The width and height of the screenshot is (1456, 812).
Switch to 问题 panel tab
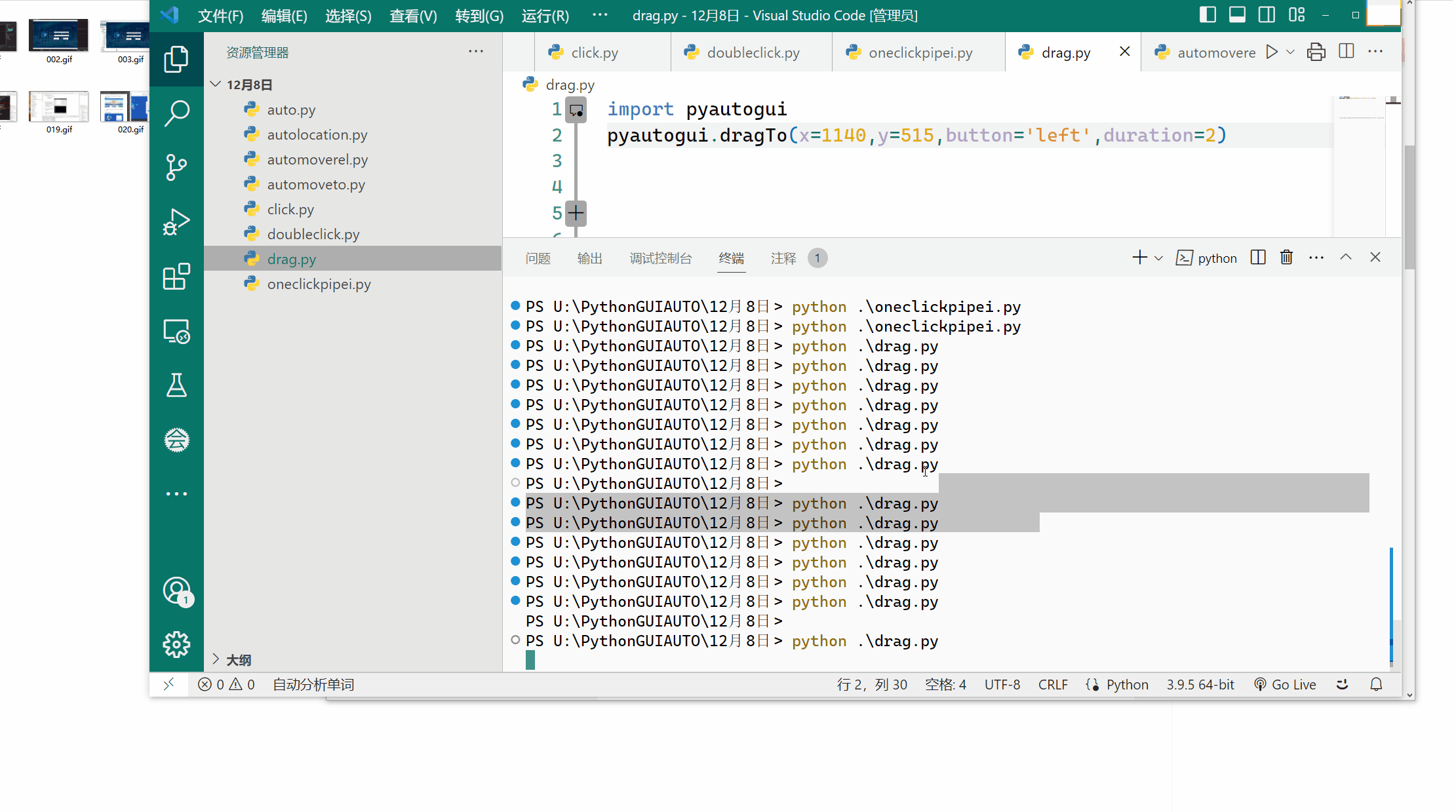(538, 258)
